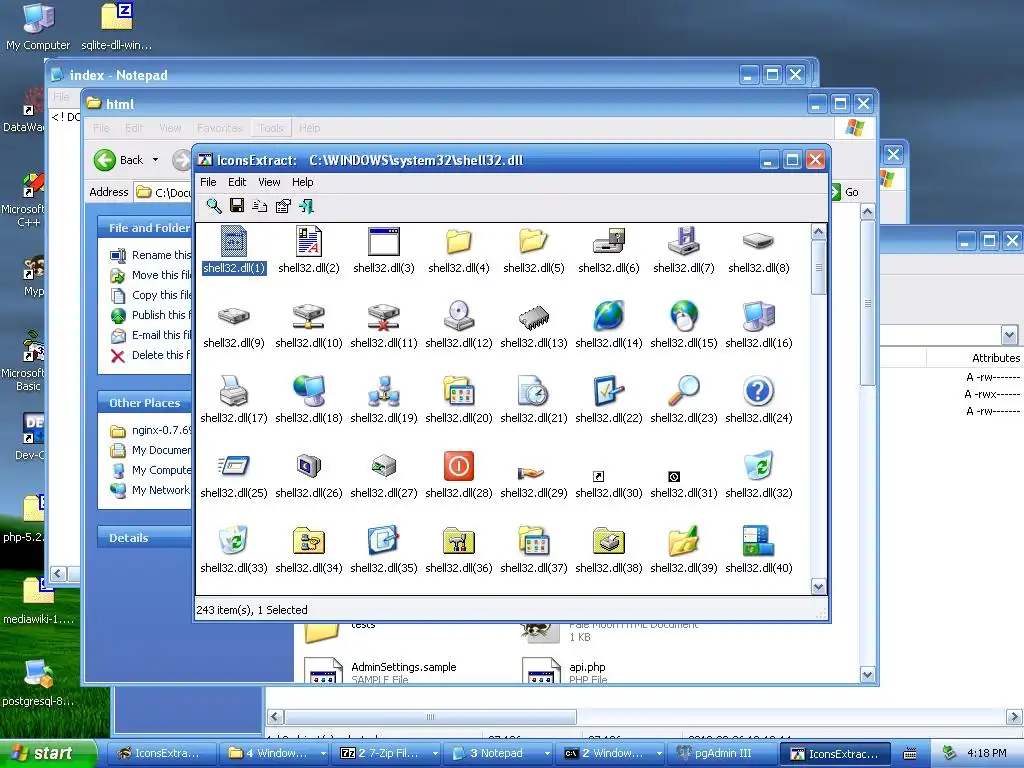Click Go button in html window address bar
The height and width of the screenshot is (768, 1024).
pyautogui.click(x=845, y=192)
